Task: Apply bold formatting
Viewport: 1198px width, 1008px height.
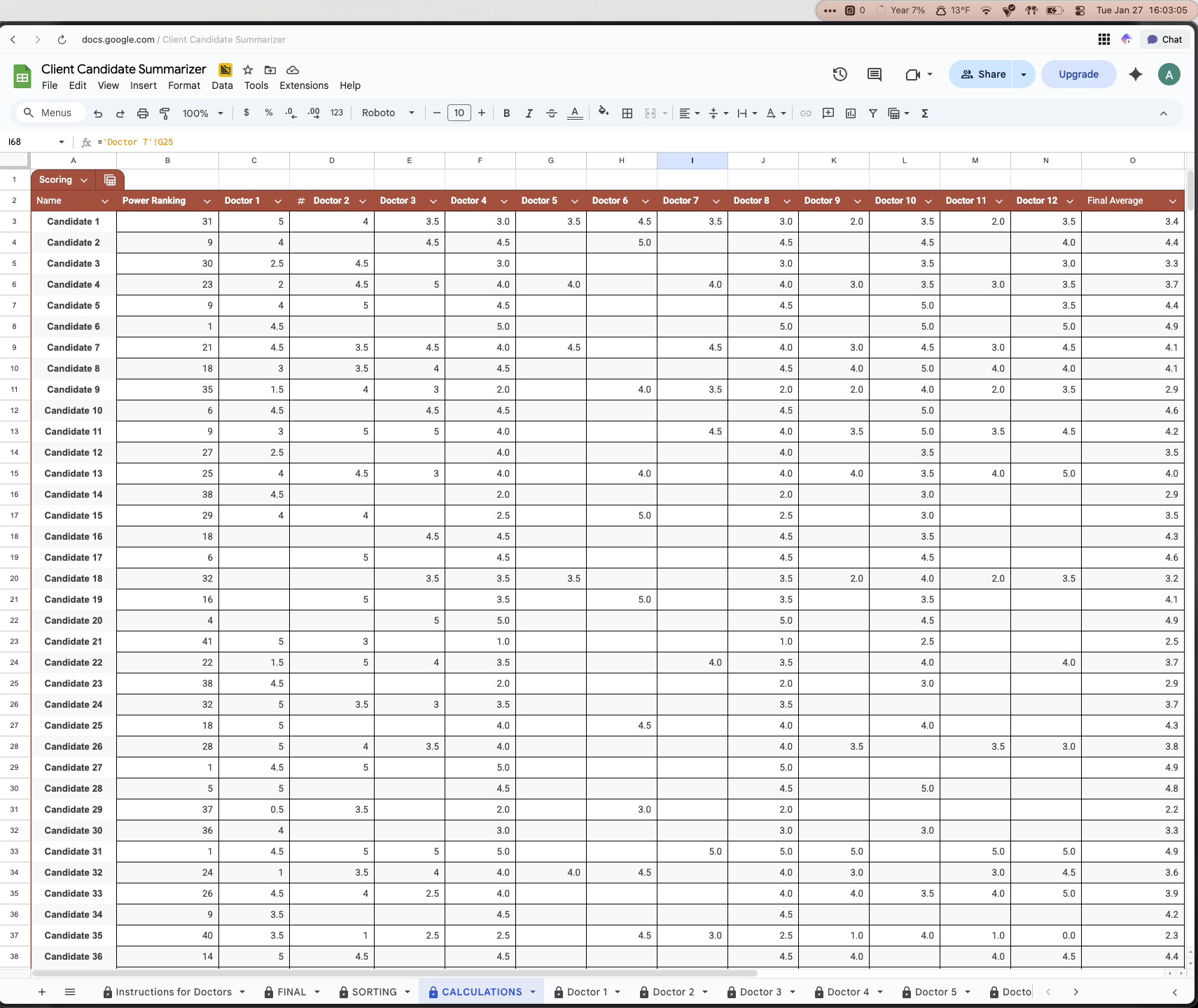Action: (x=506, y=113)
